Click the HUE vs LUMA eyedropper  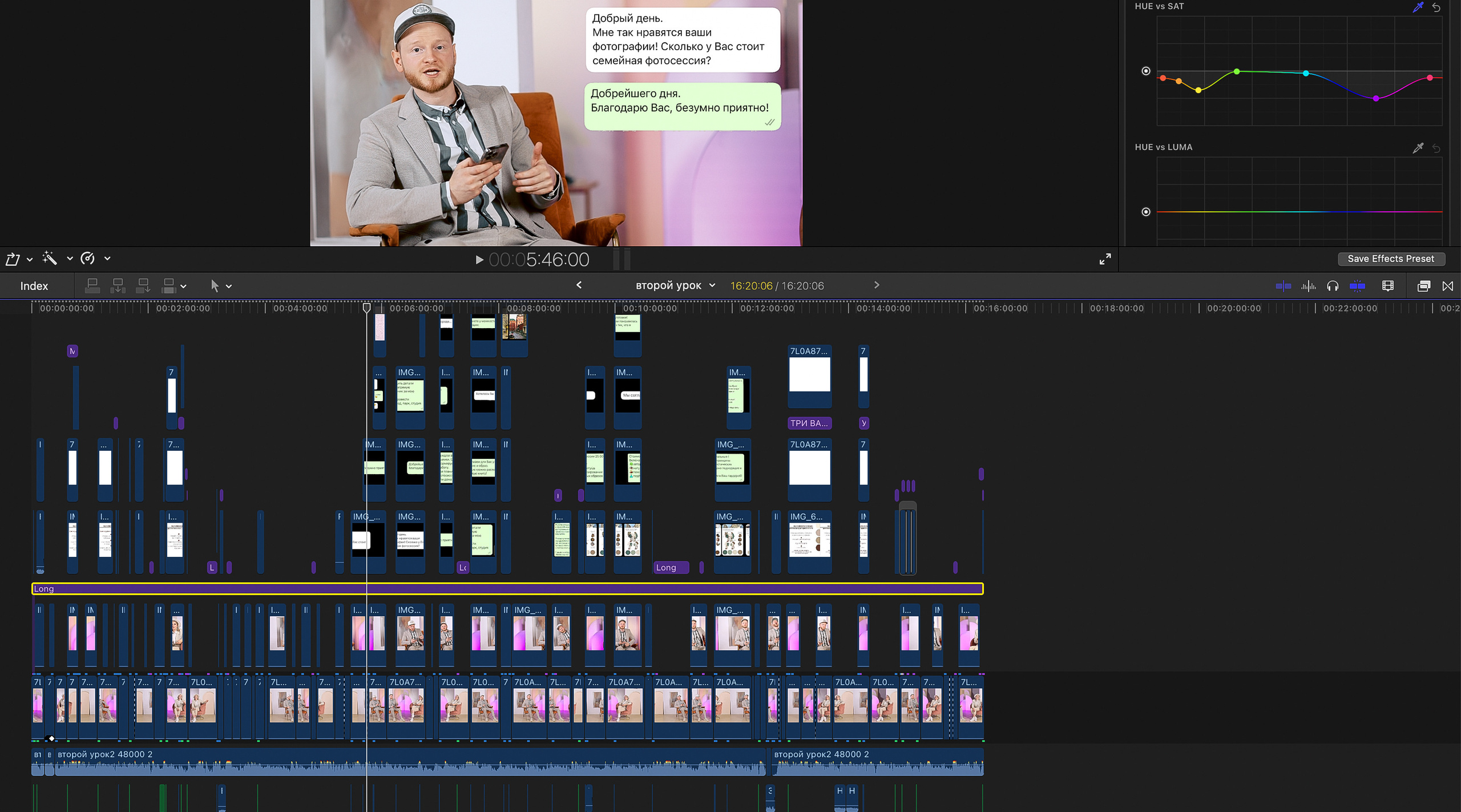1418,148
